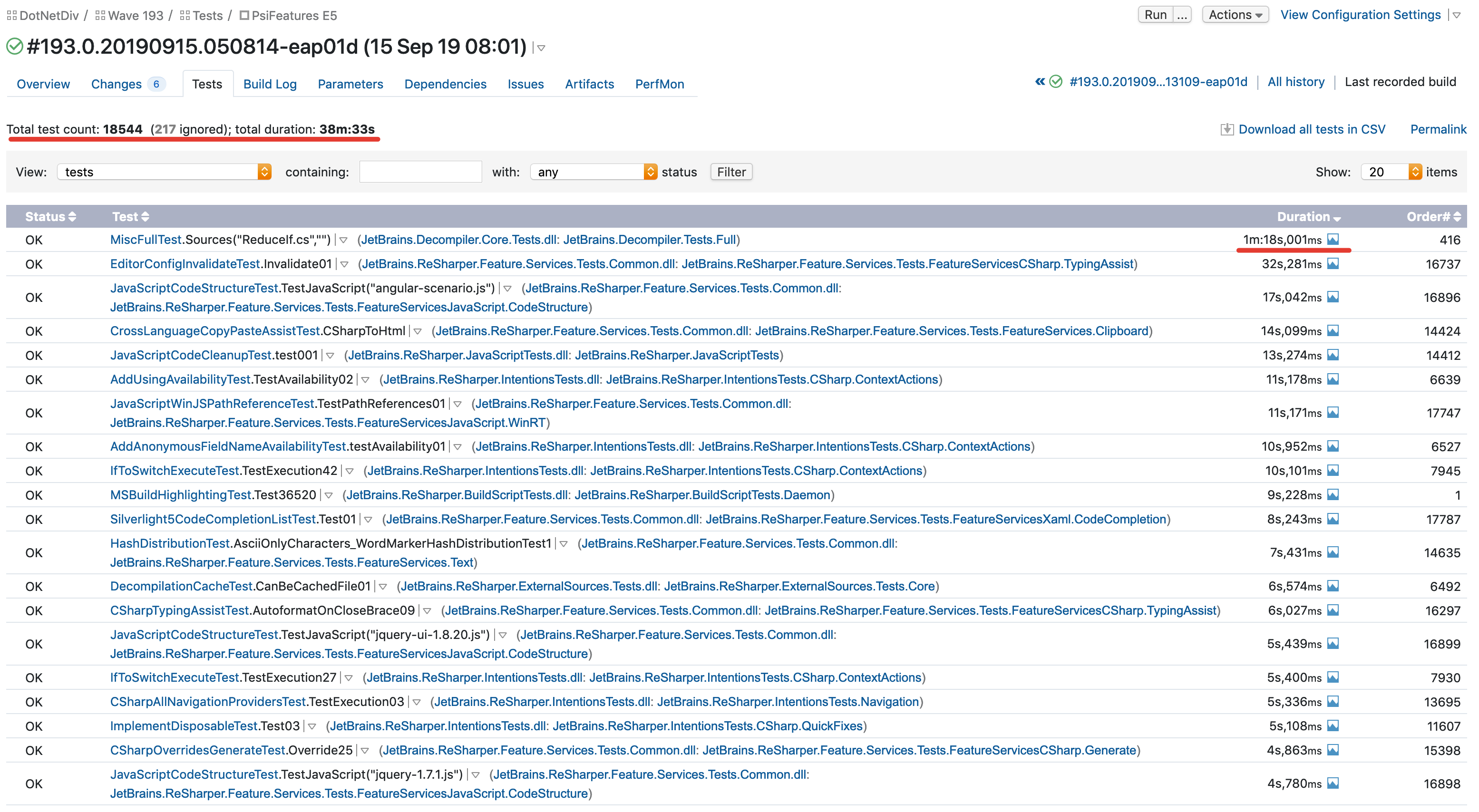Image resolution: width=1479 pixels, height=812 pixels.
Task: Switch to the Issues tab
Action: (x=525, y=84)
